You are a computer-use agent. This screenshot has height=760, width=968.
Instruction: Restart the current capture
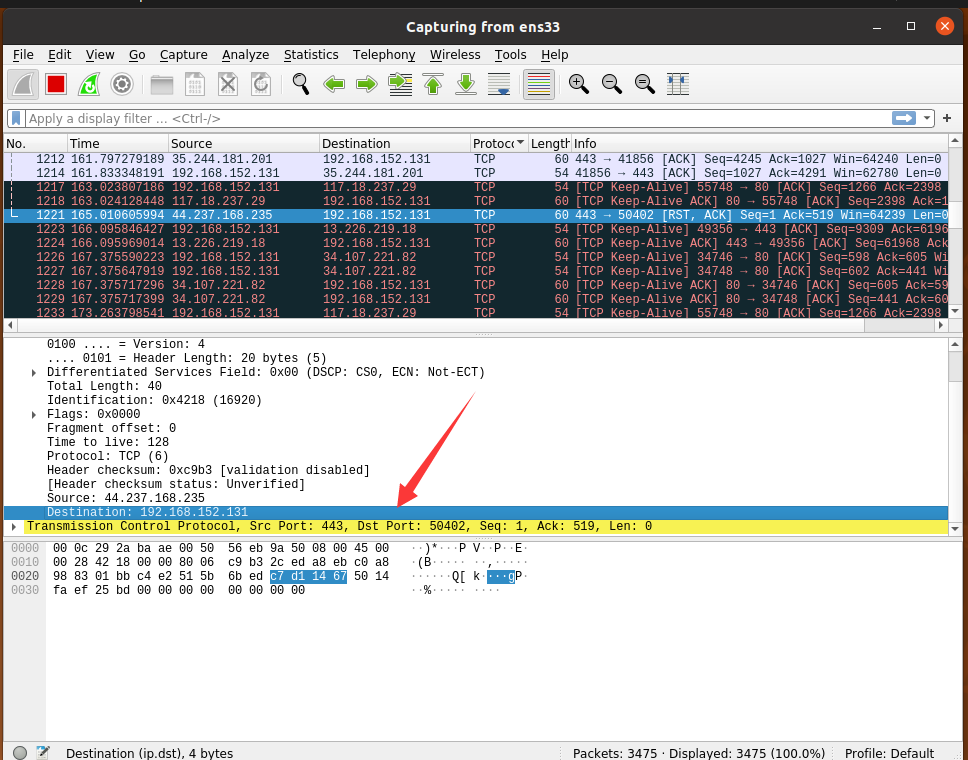tap(89, 85)
